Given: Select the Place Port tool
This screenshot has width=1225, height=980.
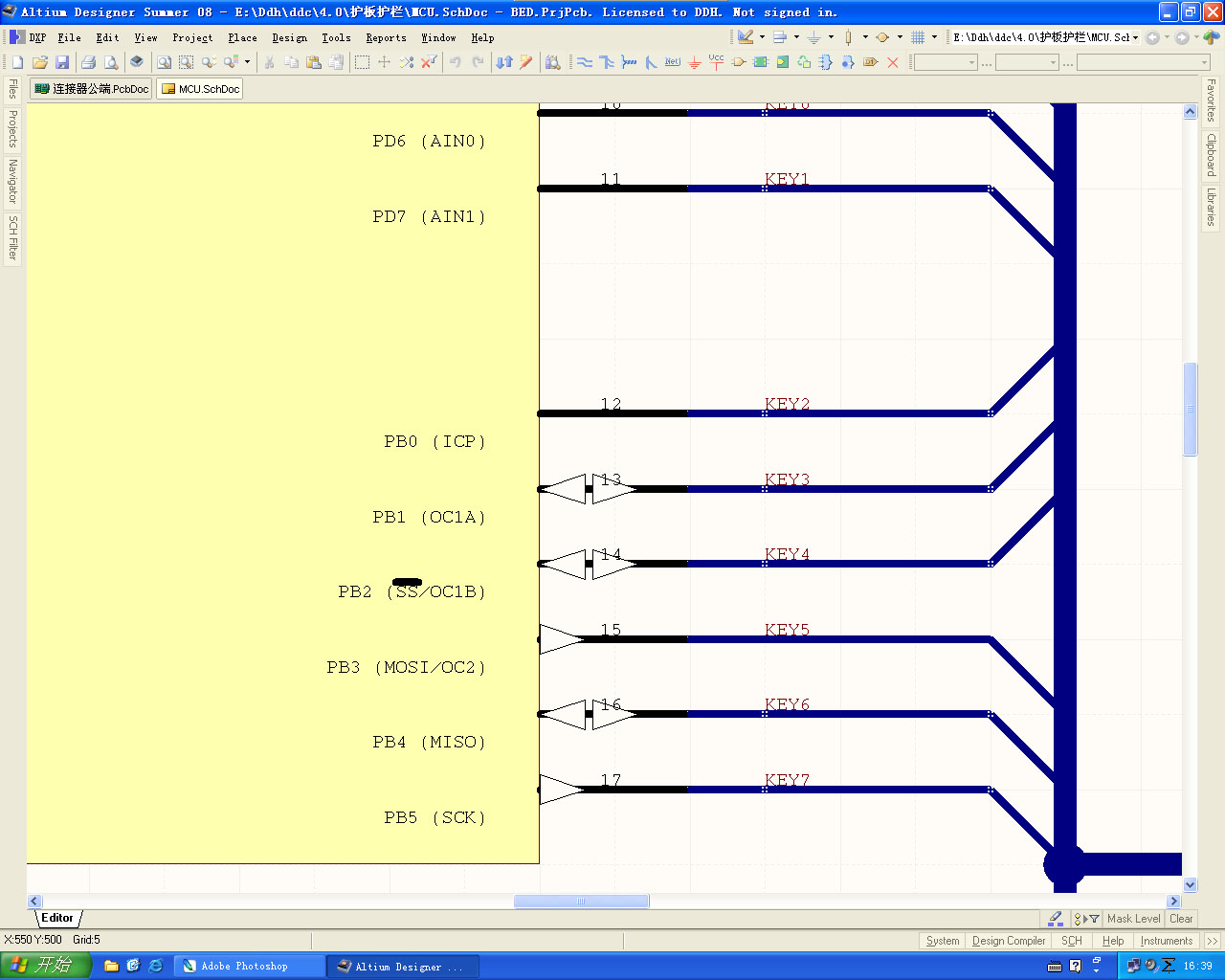Looking at the screenshot, I should pyautogui.click(x=870, y=62).
